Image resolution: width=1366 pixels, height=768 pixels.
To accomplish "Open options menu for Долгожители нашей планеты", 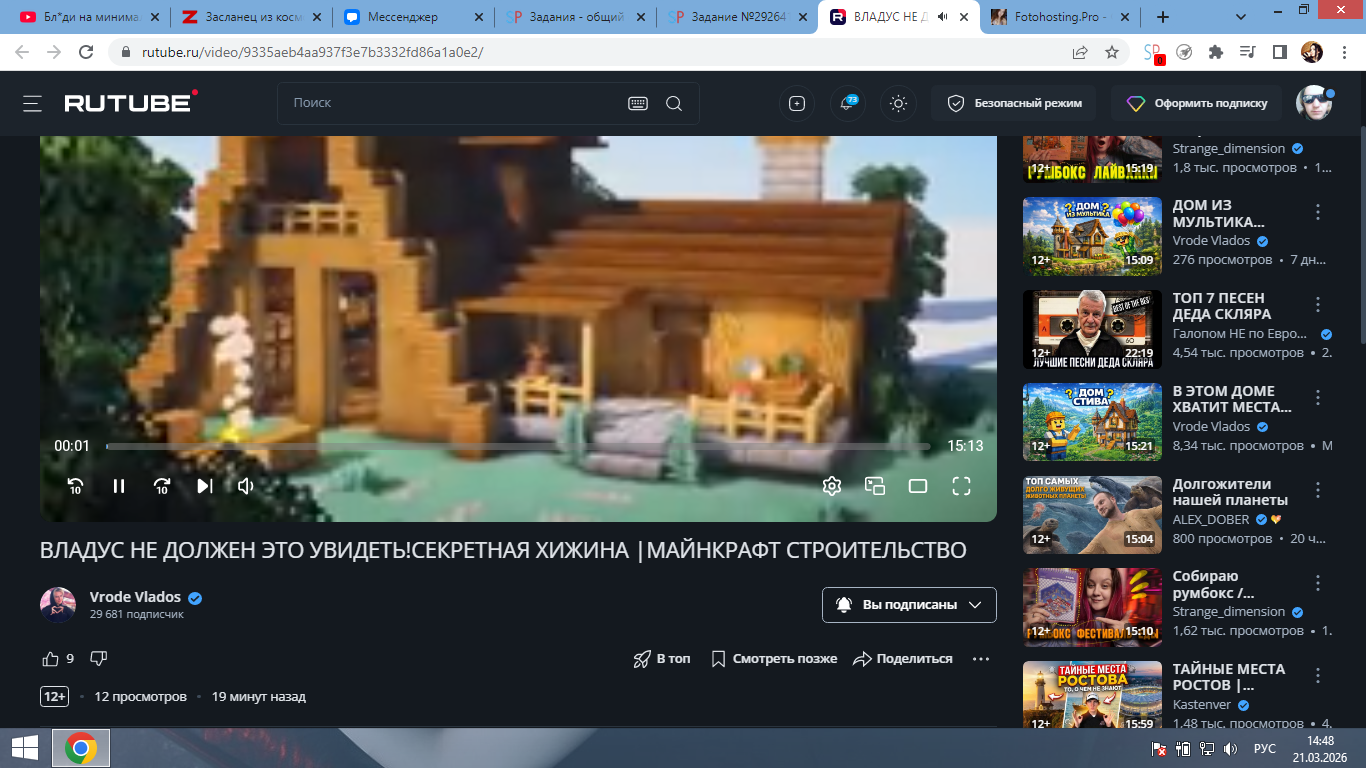I will (1318, 490).
